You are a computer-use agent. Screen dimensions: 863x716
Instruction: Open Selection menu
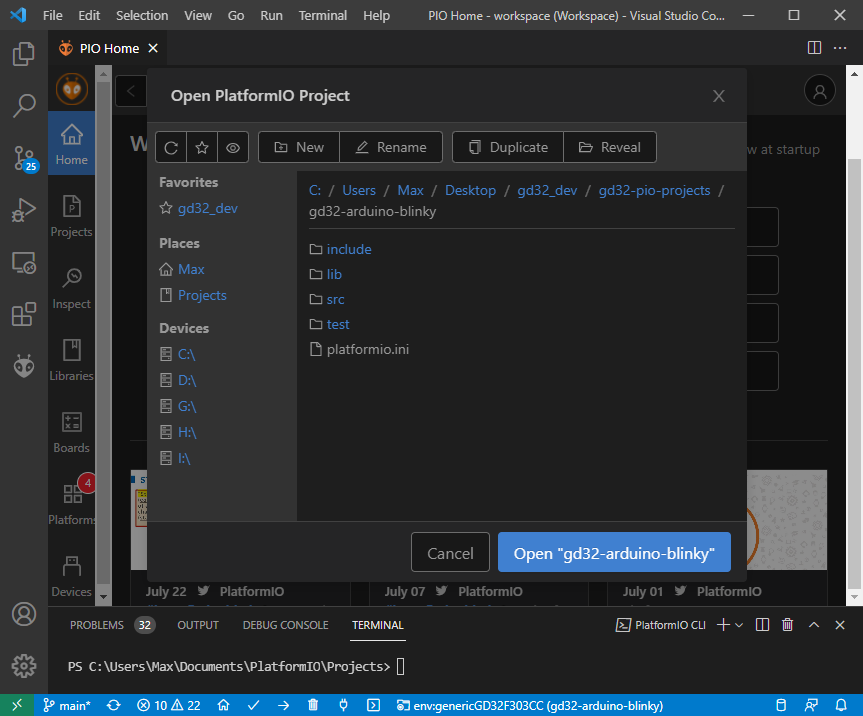coord(142,15)
